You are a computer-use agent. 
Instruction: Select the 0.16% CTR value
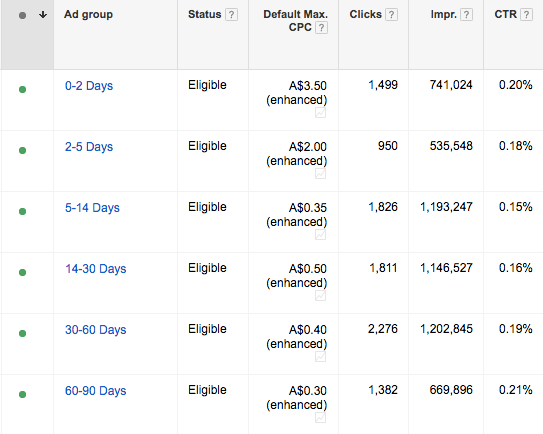pos(515,268)
